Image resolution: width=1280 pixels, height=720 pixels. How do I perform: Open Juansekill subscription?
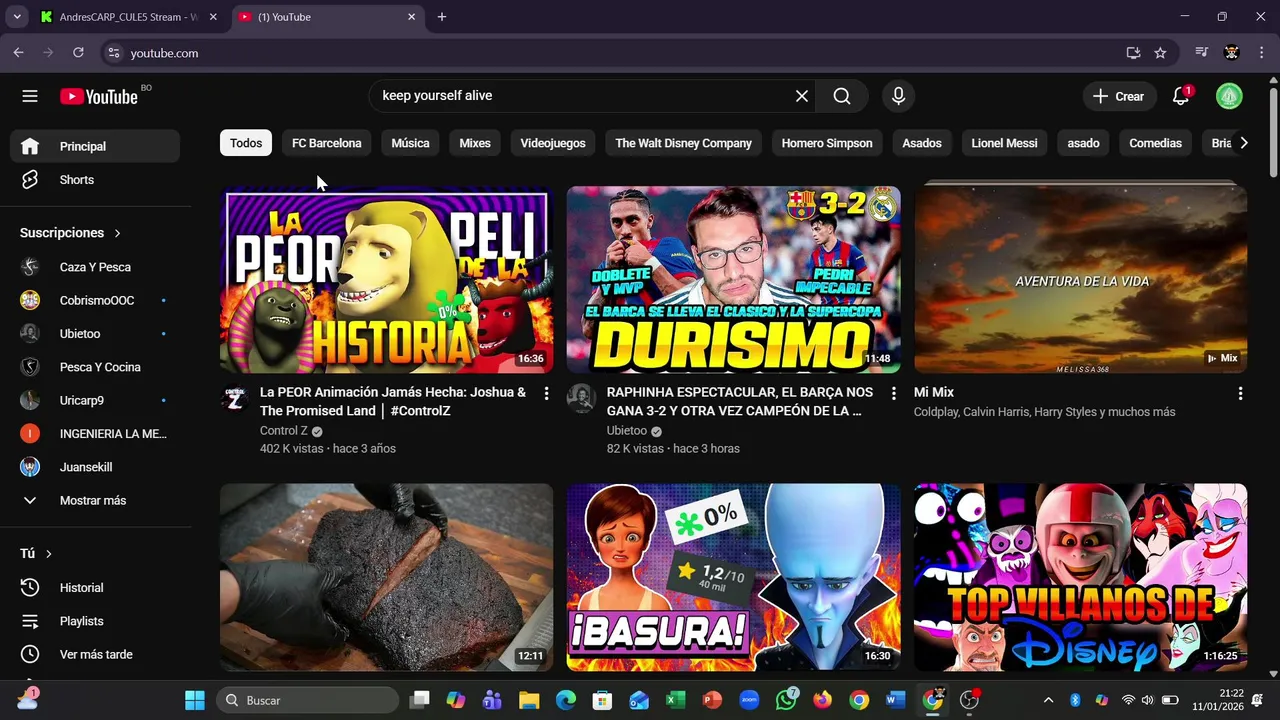[96, 467]
